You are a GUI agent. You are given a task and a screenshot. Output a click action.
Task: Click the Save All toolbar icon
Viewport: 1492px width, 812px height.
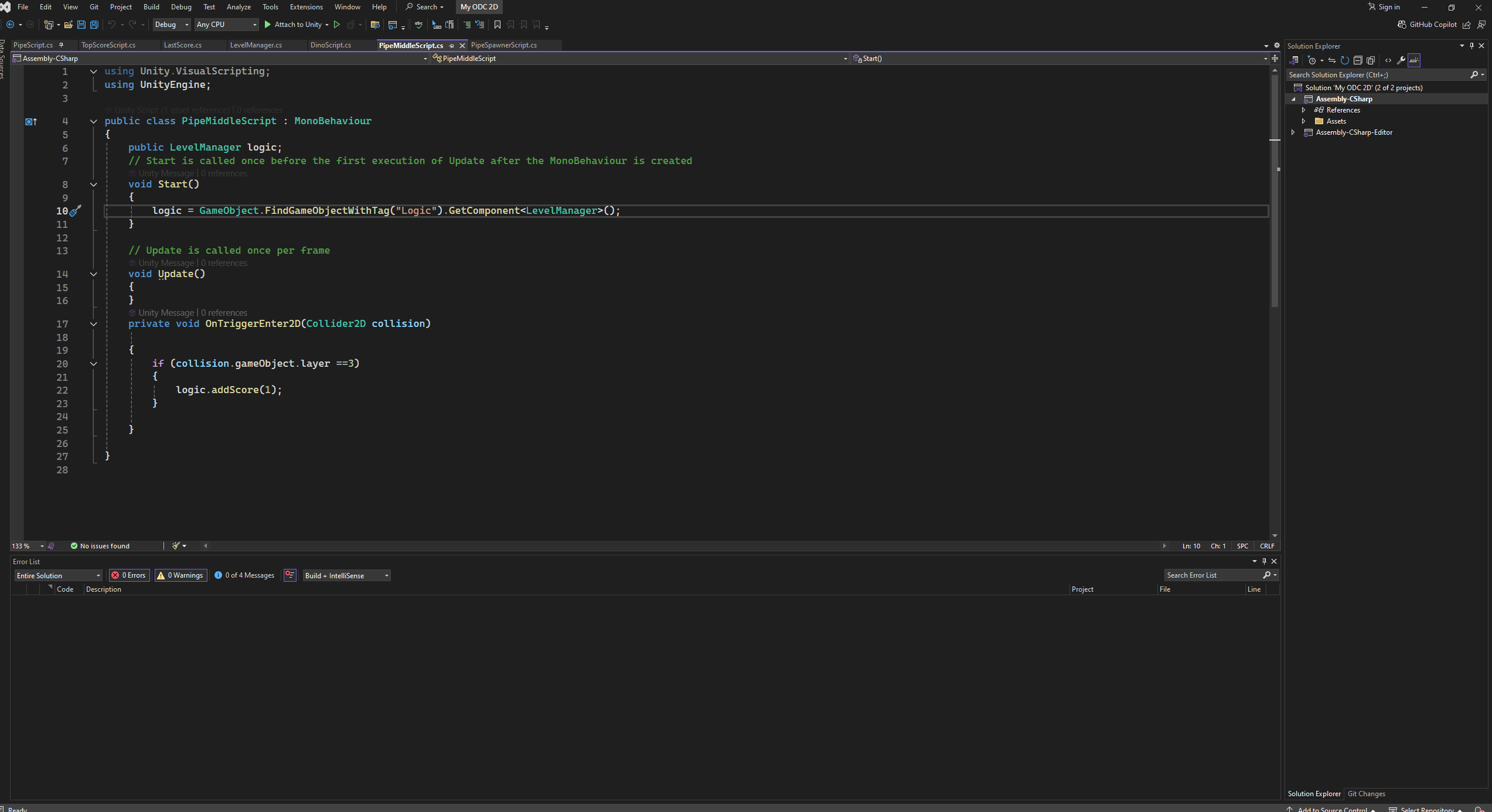tap(94, 25)
